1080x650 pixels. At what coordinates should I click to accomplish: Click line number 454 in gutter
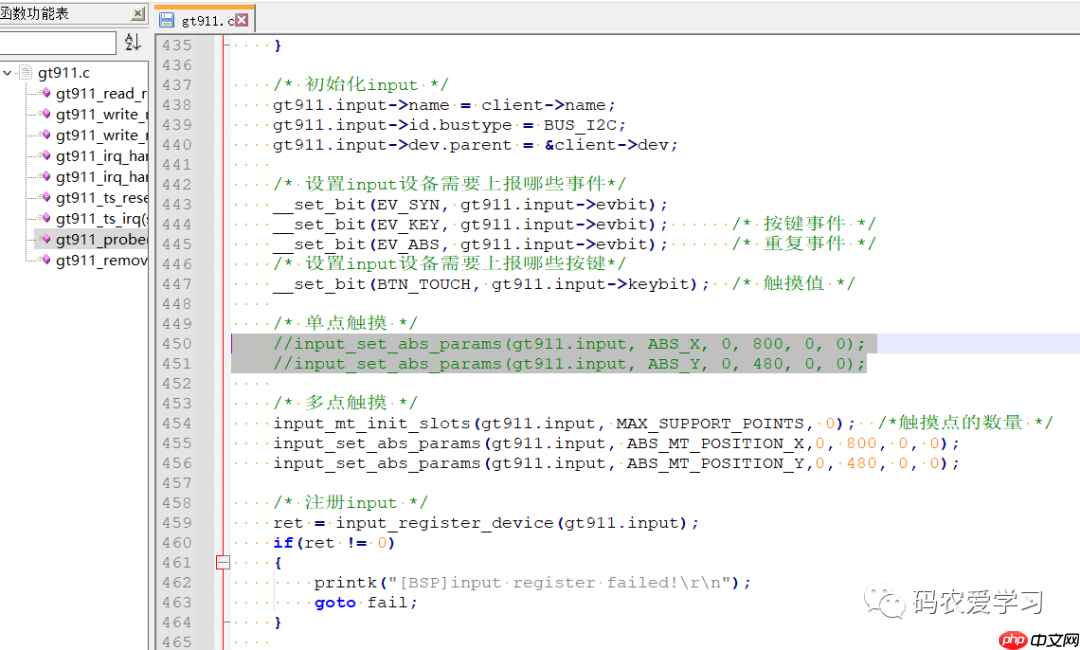click(177, 423)
